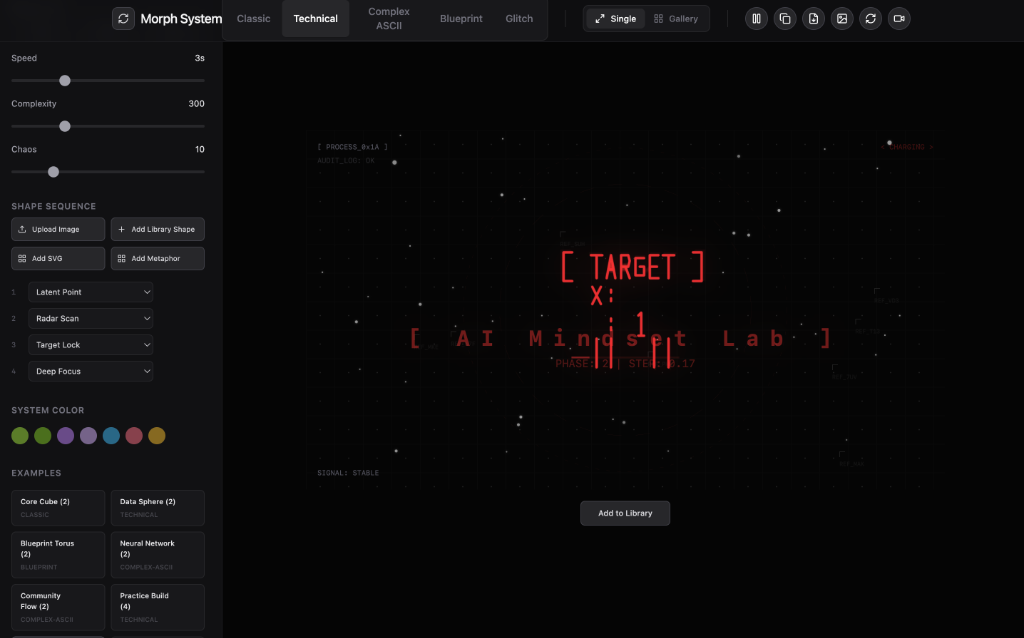The image size is (1024, 638).
Task: Click the copy icon in top toolbar
Action: tap(785, 19)
